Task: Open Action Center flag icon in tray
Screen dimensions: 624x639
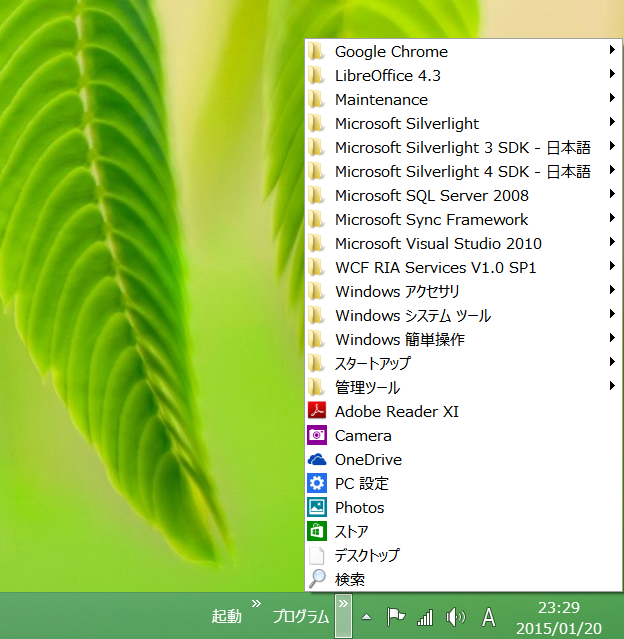Action: pyautogui.click(x=395, y=617)
